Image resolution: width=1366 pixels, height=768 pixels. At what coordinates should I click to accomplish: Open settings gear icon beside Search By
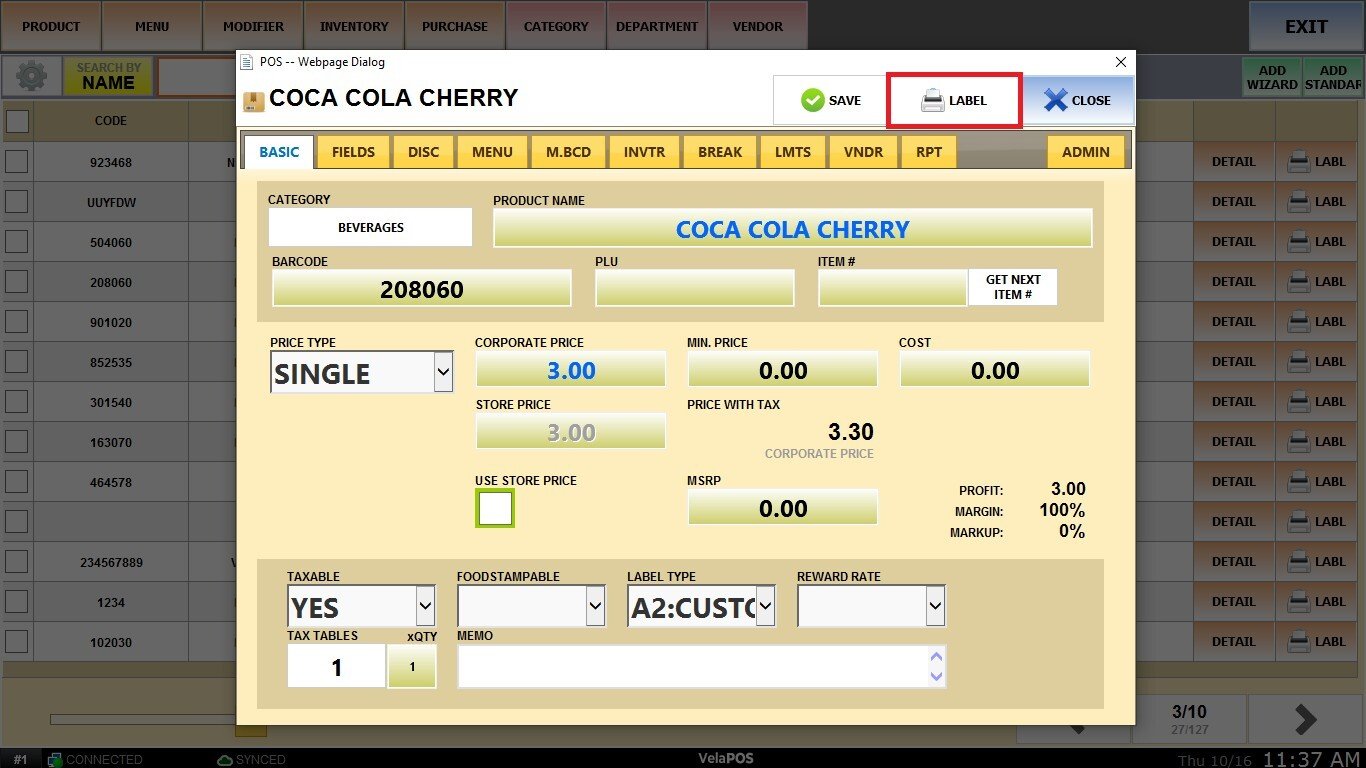[x=31, y=76]
